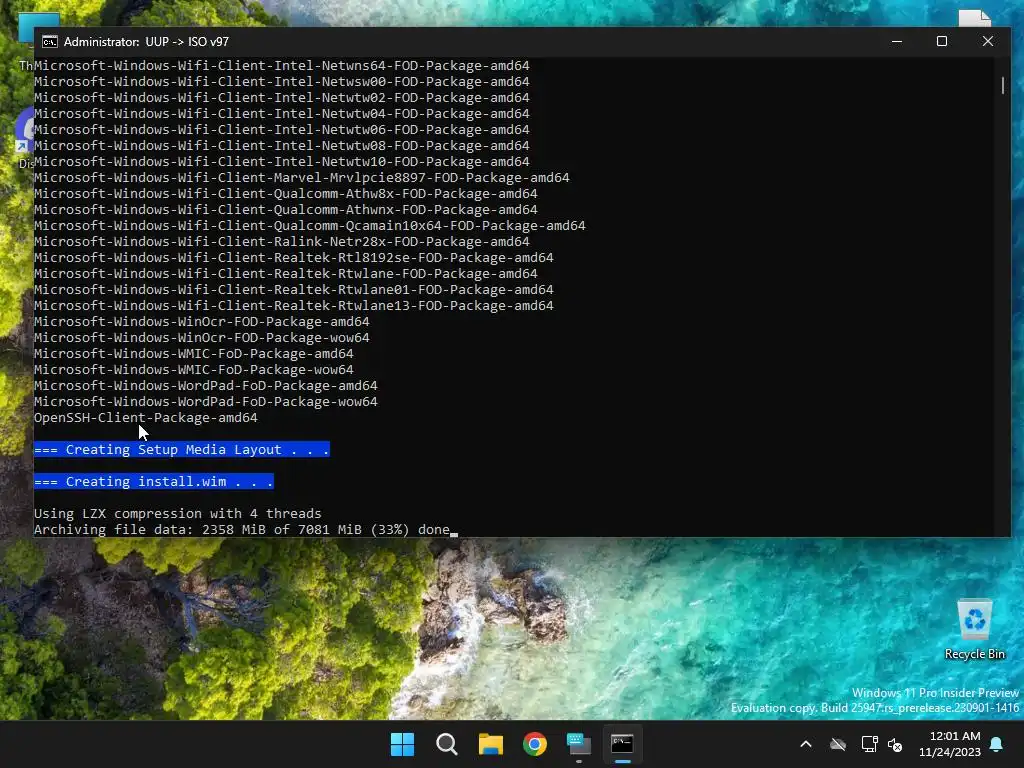This screenshot has height=768, width=1024.
Task: Open the Windows Start menu
Action: [x=402, y=744]
